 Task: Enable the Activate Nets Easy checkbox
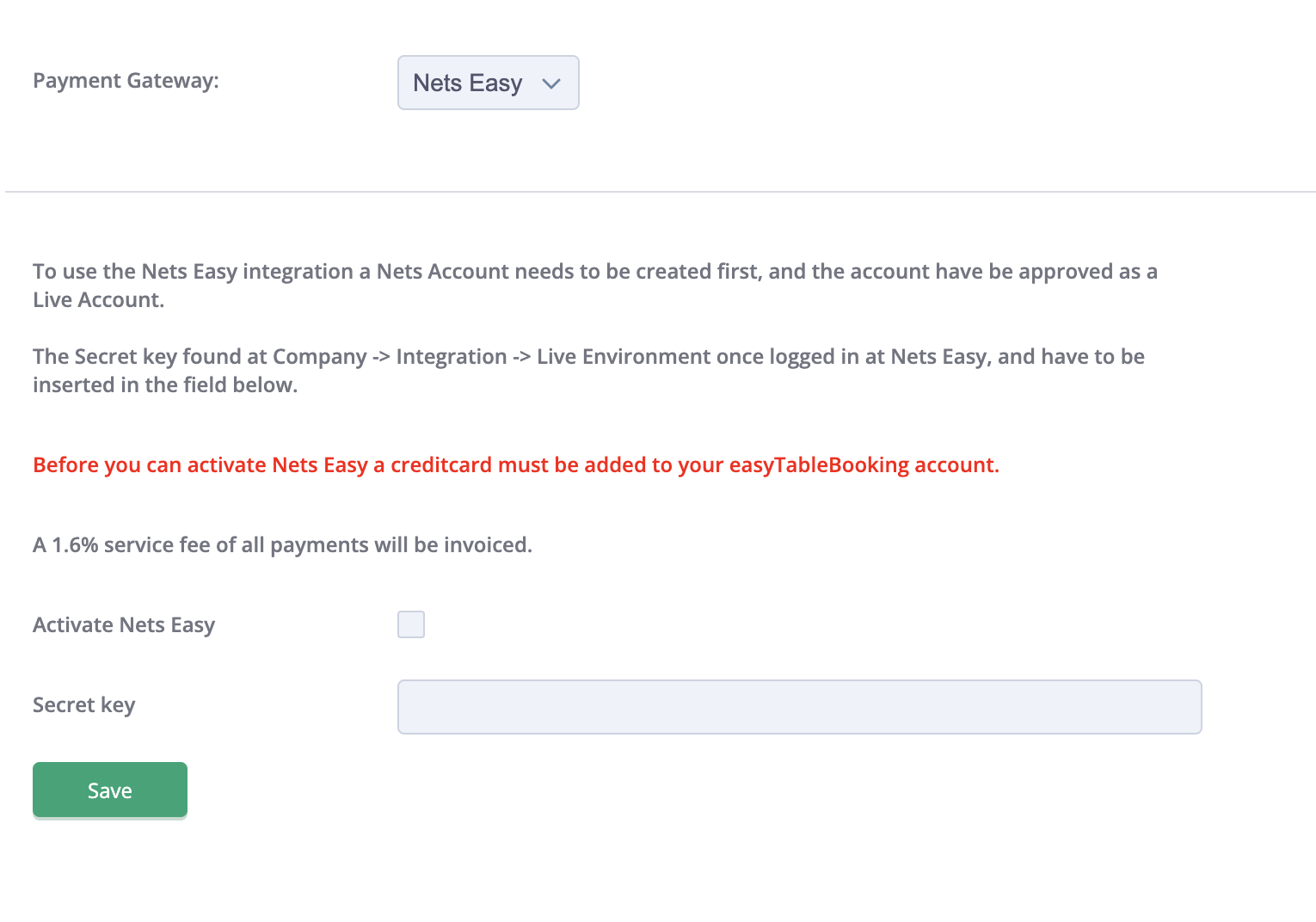[x=411, y=624]
